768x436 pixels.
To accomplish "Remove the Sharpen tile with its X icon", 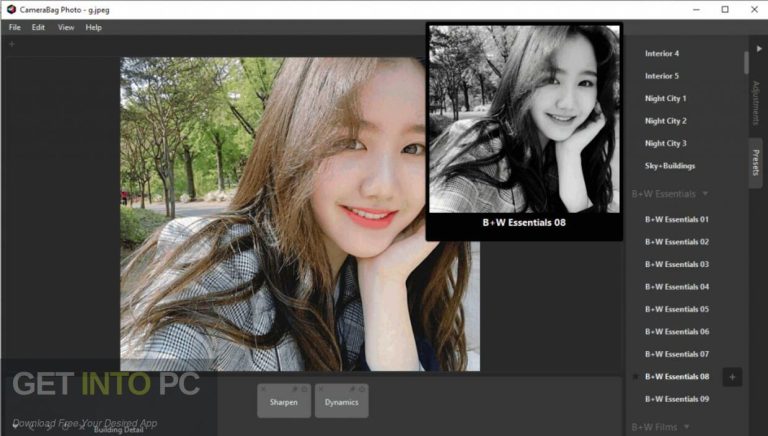I will [264, 388].
